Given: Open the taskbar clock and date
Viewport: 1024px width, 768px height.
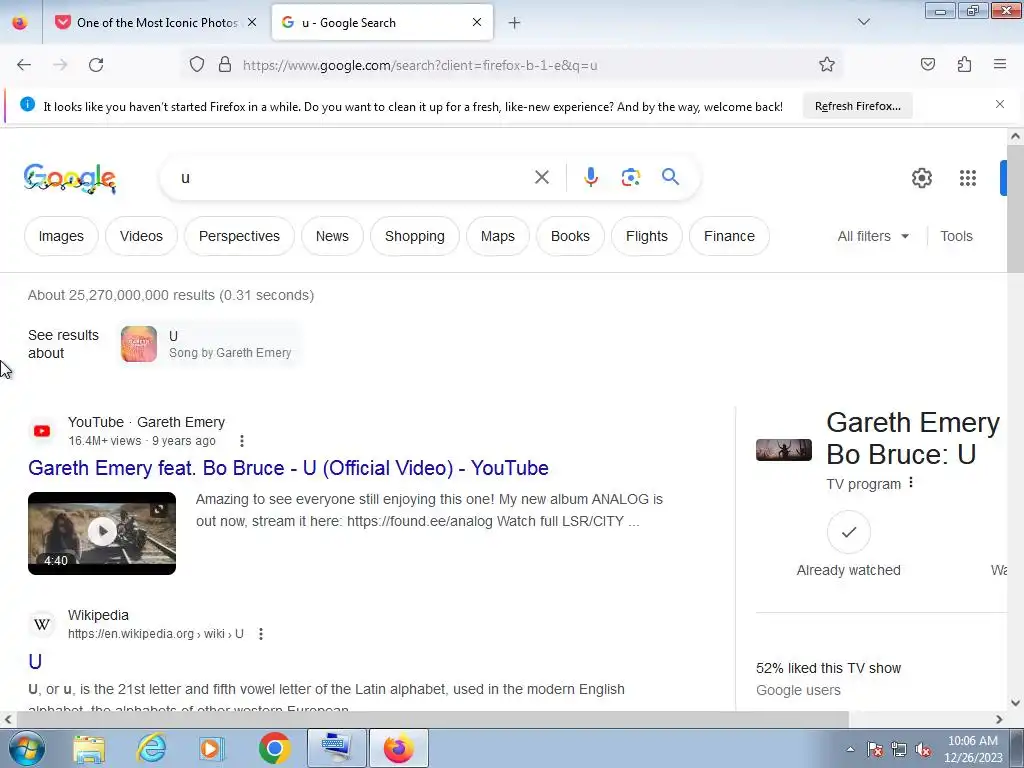Looking at the screenshot, I should point(973,749).
